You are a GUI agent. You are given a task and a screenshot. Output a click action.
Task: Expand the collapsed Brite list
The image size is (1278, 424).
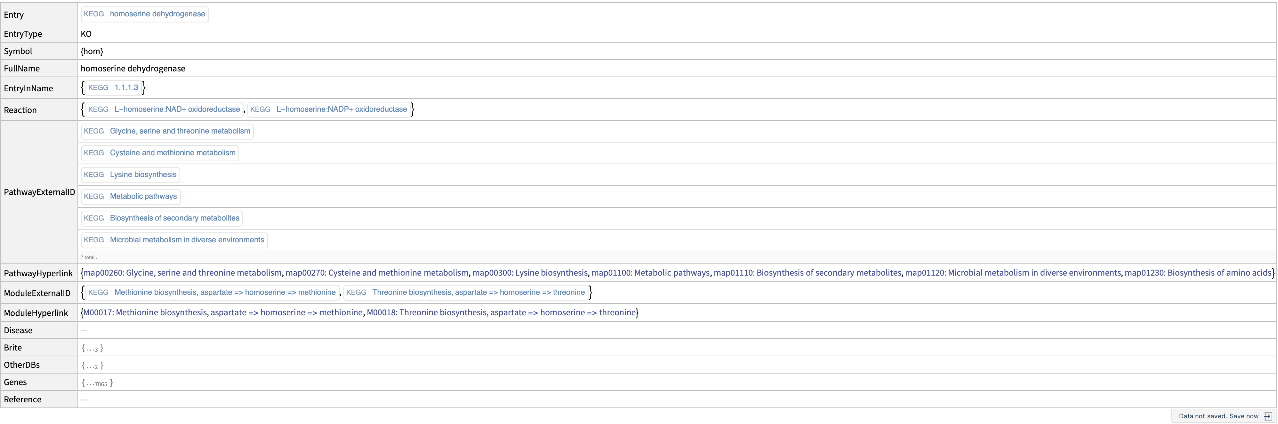(92, 347)
